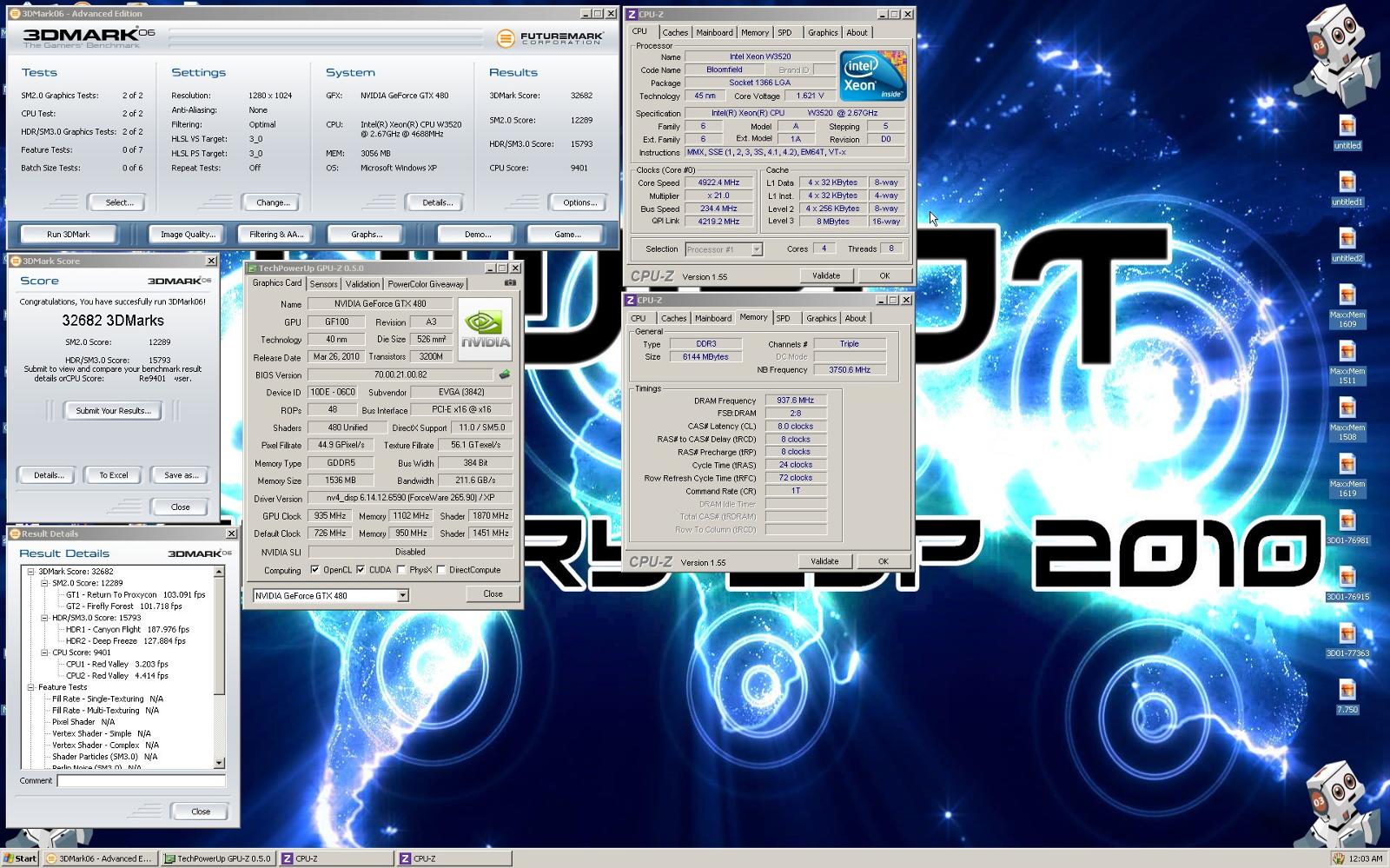Collapse the CPU Score 9401 node
Image resolution: width=1390 pixels, height=868 pixels.
pyautogui.click(x=44, y=653)
